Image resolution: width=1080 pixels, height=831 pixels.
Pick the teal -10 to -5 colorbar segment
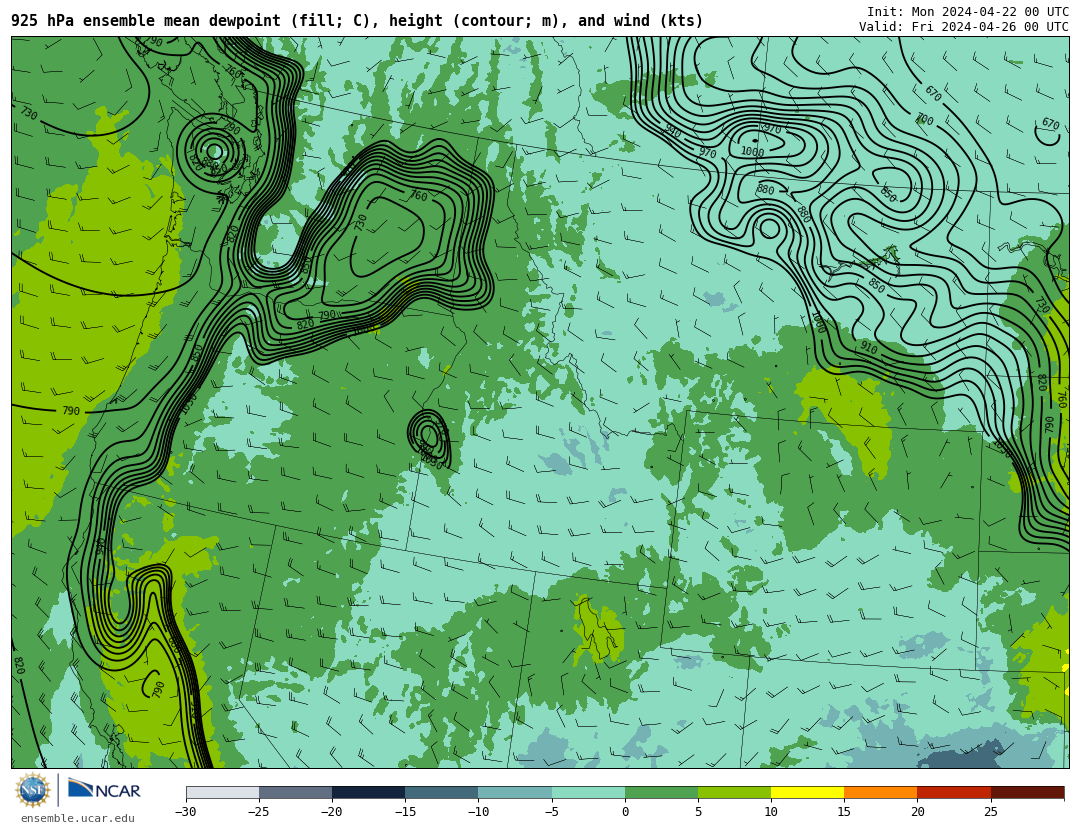[x=515, y=793]
